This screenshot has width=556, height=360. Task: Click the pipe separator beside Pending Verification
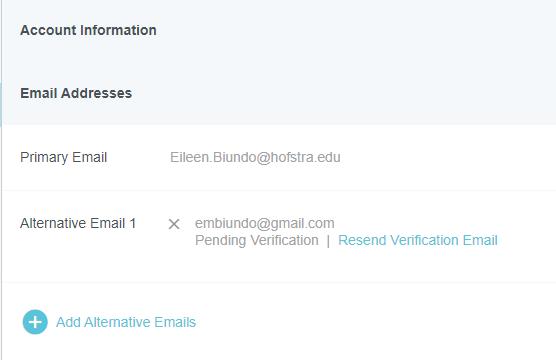click(x=328, y=241)
